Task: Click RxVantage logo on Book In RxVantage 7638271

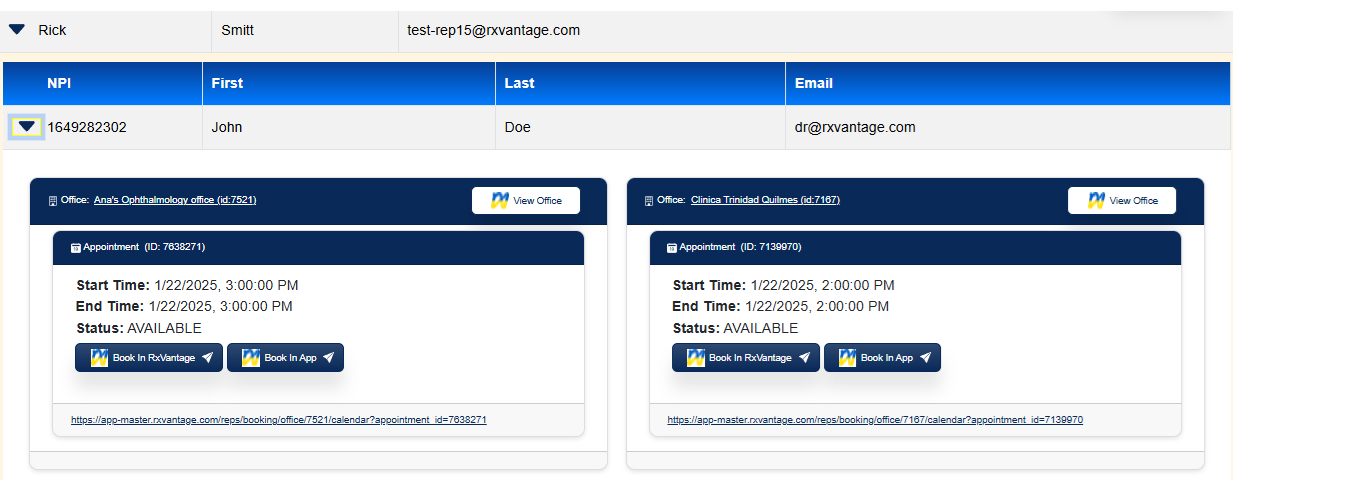Action: coord(99,358)
